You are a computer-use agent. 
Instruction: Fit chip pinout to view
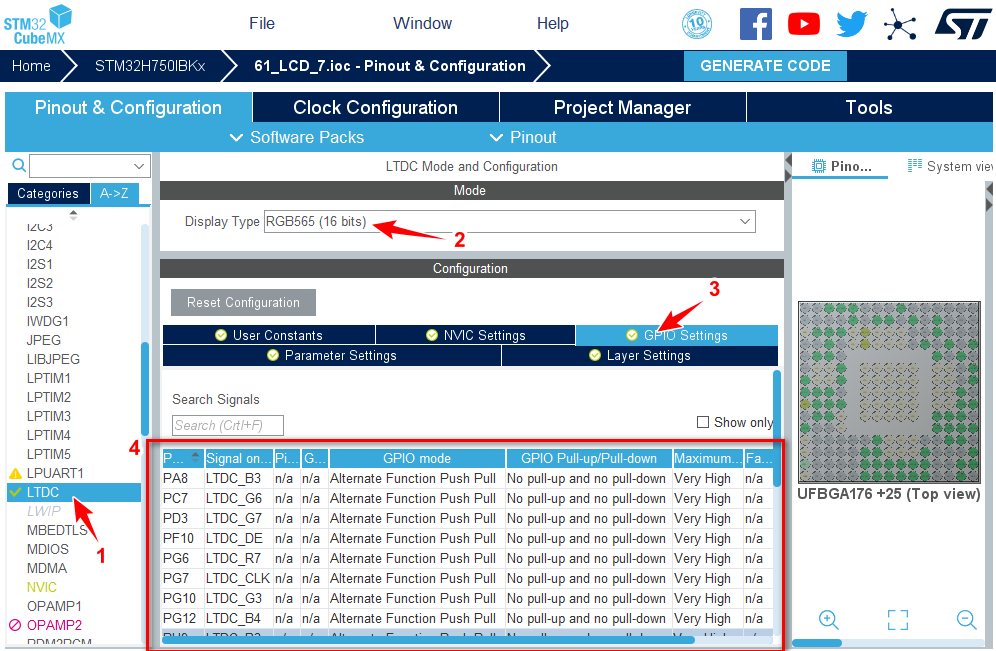(x=897, y=619)
